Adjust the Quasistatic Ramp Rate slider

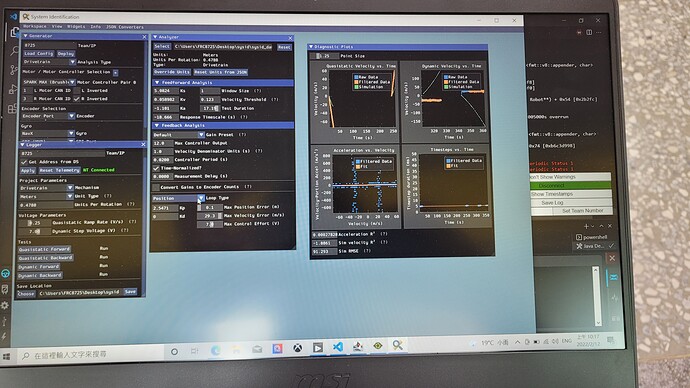click(35, 223)
